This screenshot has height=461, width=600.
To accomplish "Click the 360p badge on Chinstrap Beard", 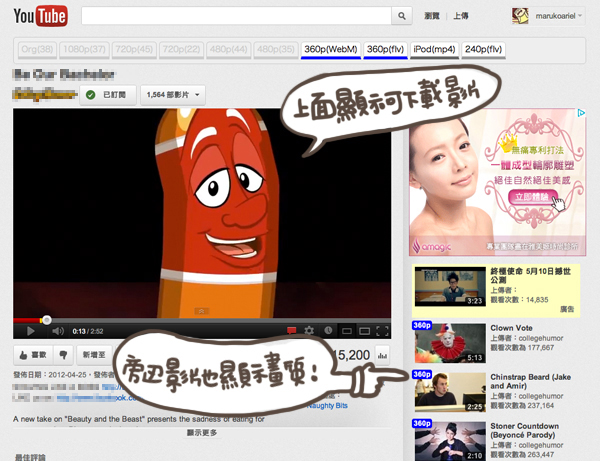I will point(422,374).
